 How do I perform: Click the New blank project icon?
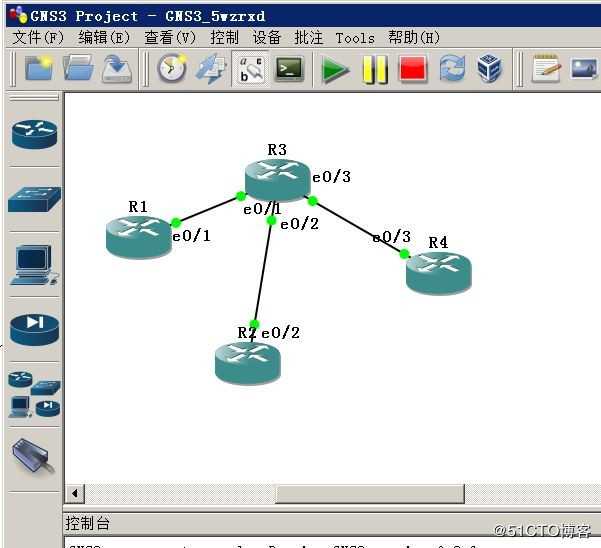point(38,68)
